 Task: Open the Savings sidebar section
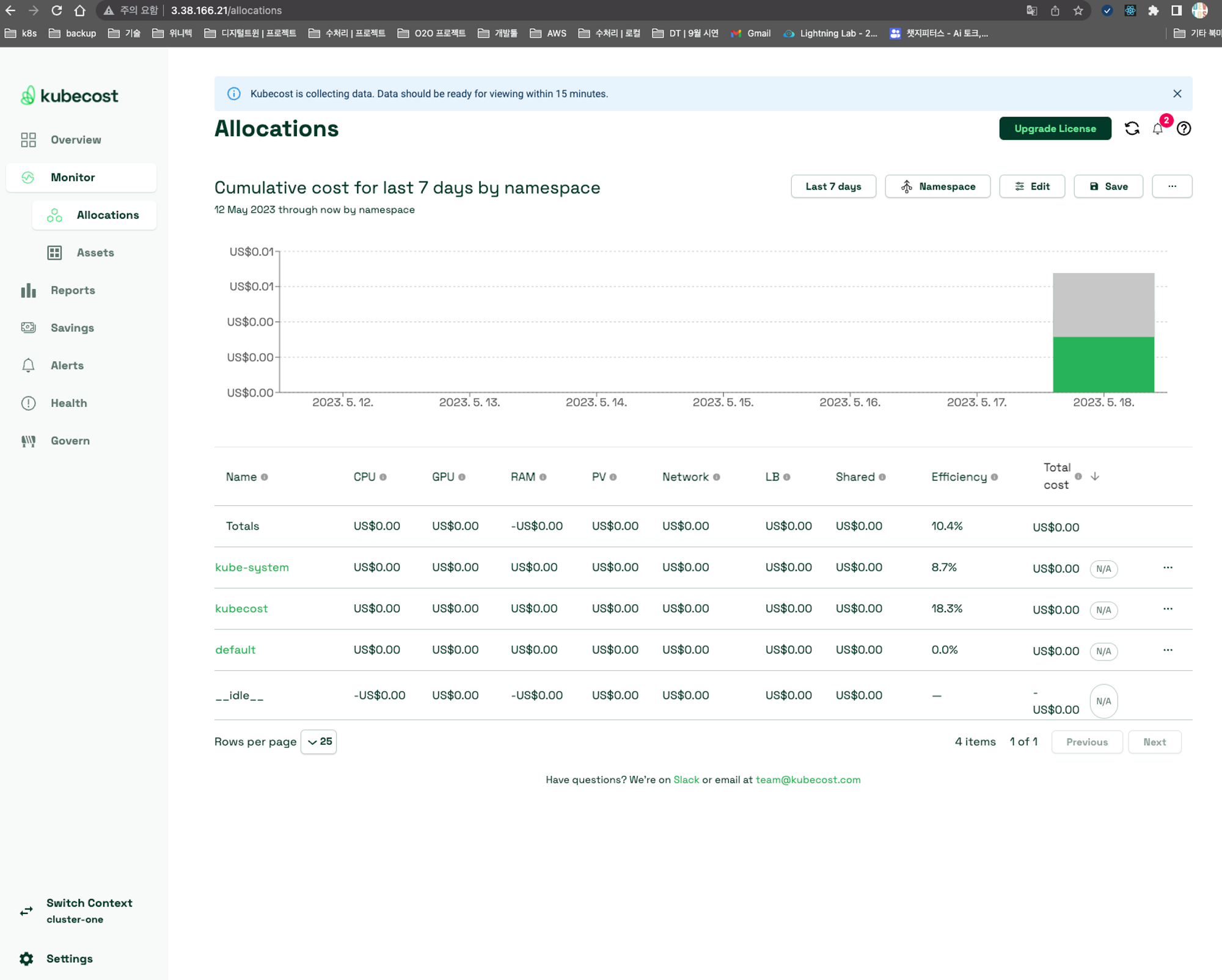(x=72, y=327)
